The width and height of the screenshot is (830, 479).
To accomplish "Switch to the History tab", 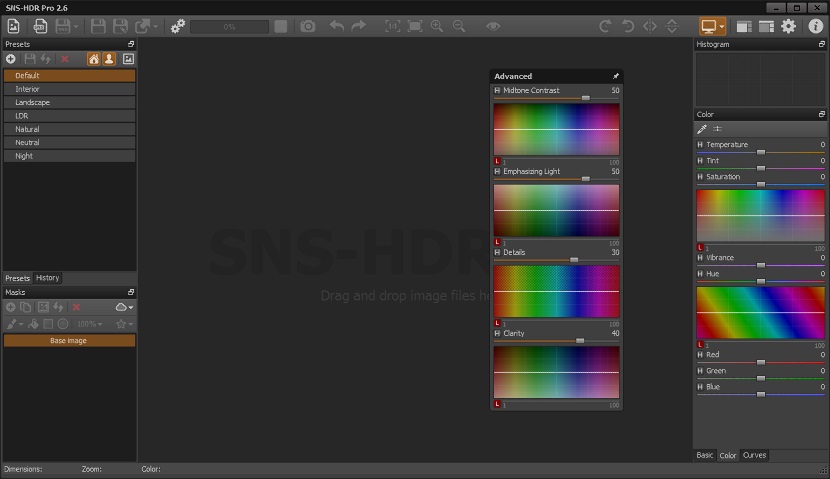I will pos(48,278).
